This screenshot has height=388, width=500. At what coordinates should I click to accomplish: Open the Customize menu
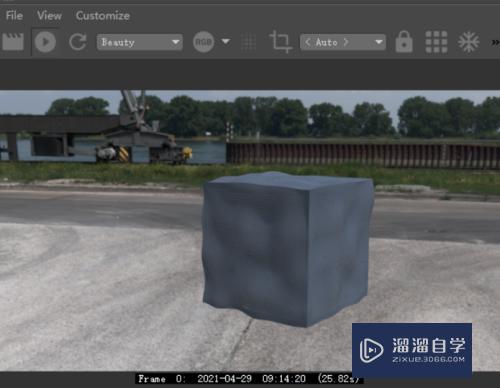click(x=103, y=16)
